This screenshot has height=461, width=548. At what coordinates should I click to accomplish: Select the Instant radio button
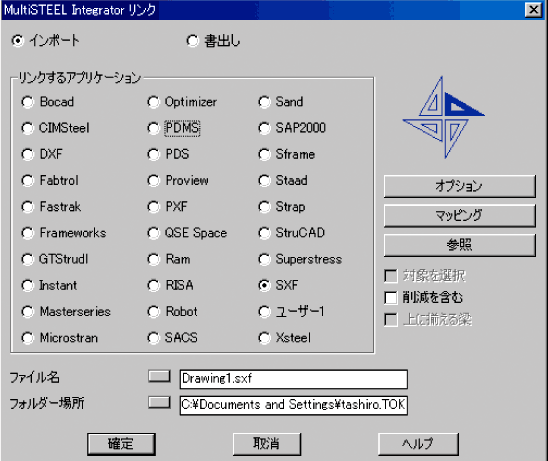coord(27,286)
